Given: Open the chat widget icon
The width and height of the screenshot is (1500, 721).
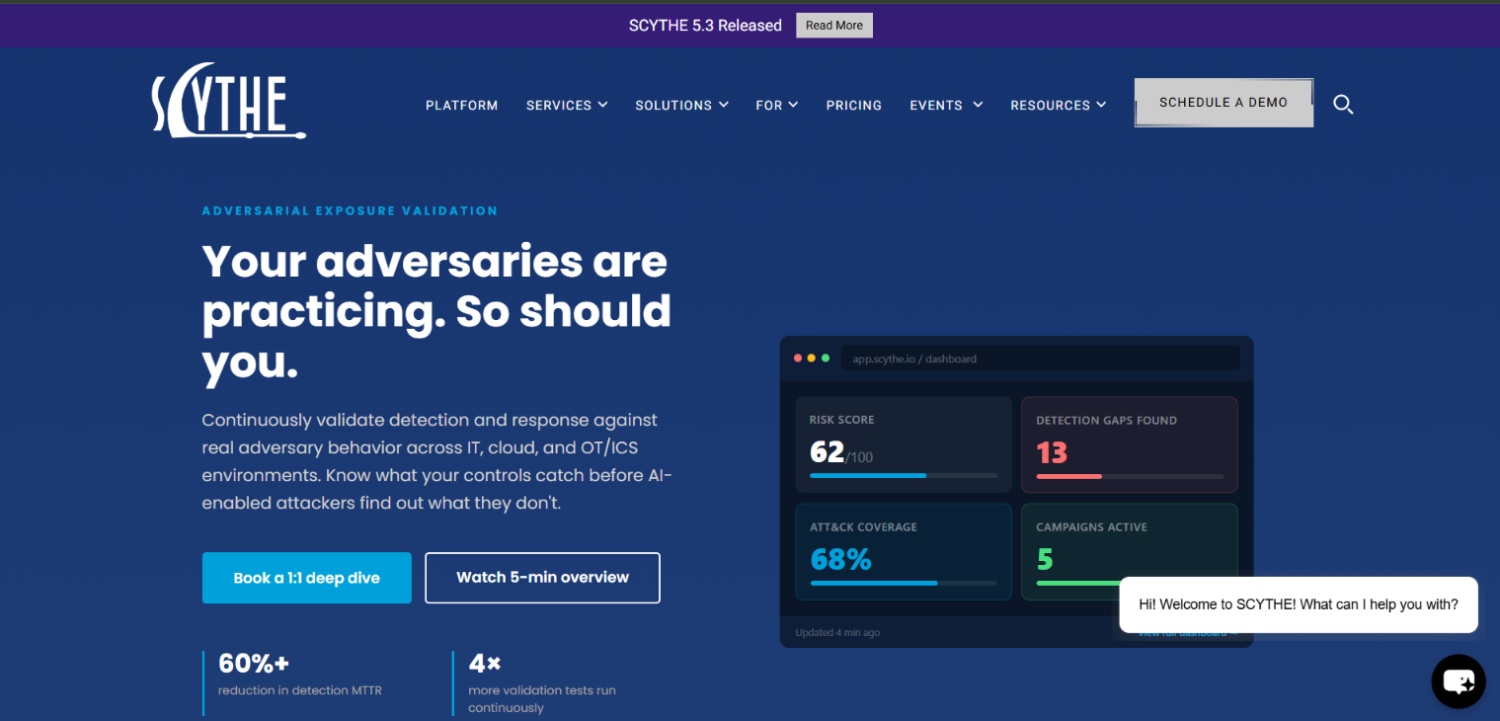Looking at the screenshot, I should click(x=1458, y=681).
